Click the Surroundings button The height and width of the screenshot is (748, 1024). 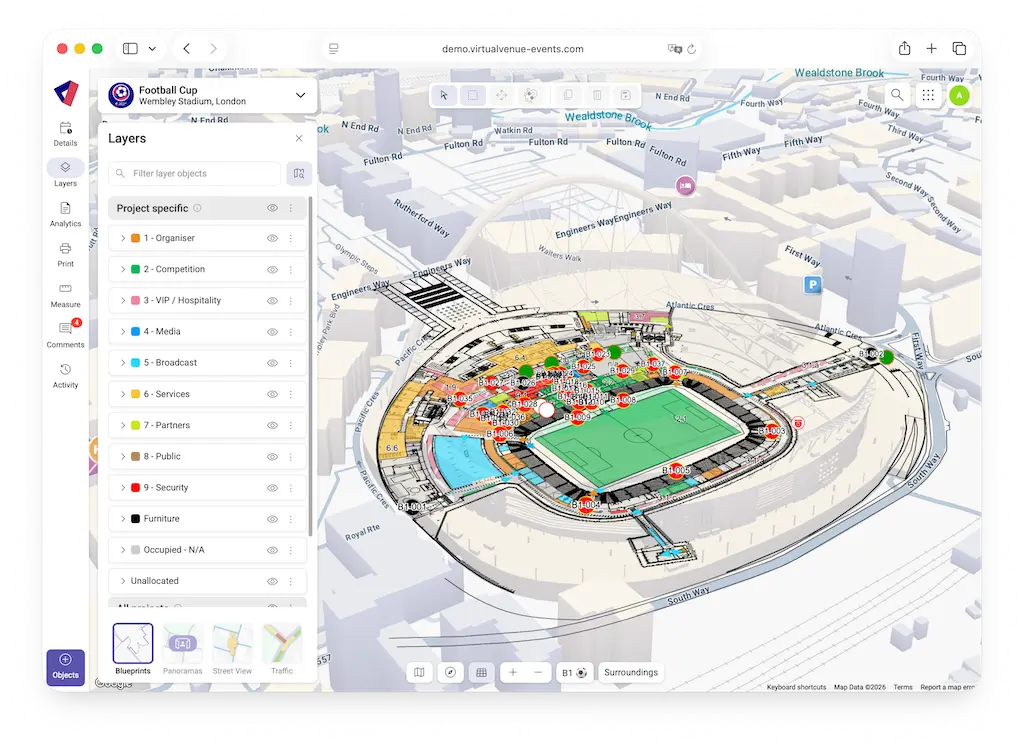[x=631, y=672]
